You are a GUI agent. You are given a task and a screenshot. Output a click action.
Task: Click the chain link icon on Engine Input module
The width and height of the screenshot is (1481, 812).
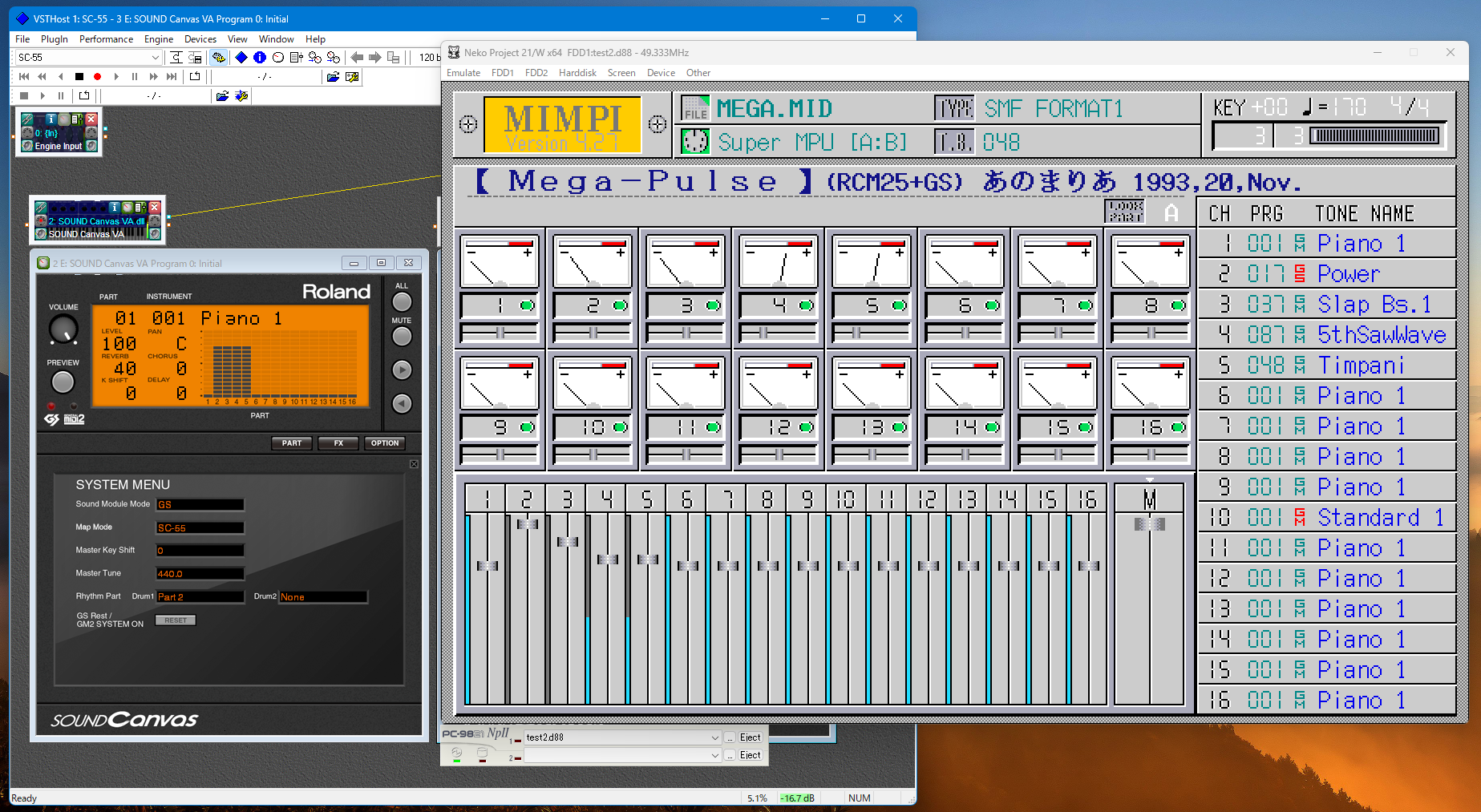point(28,119)
